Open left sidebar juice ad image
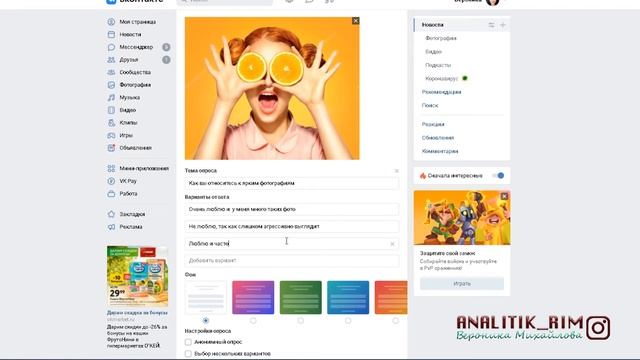640x360 pixels. point(137,276)
